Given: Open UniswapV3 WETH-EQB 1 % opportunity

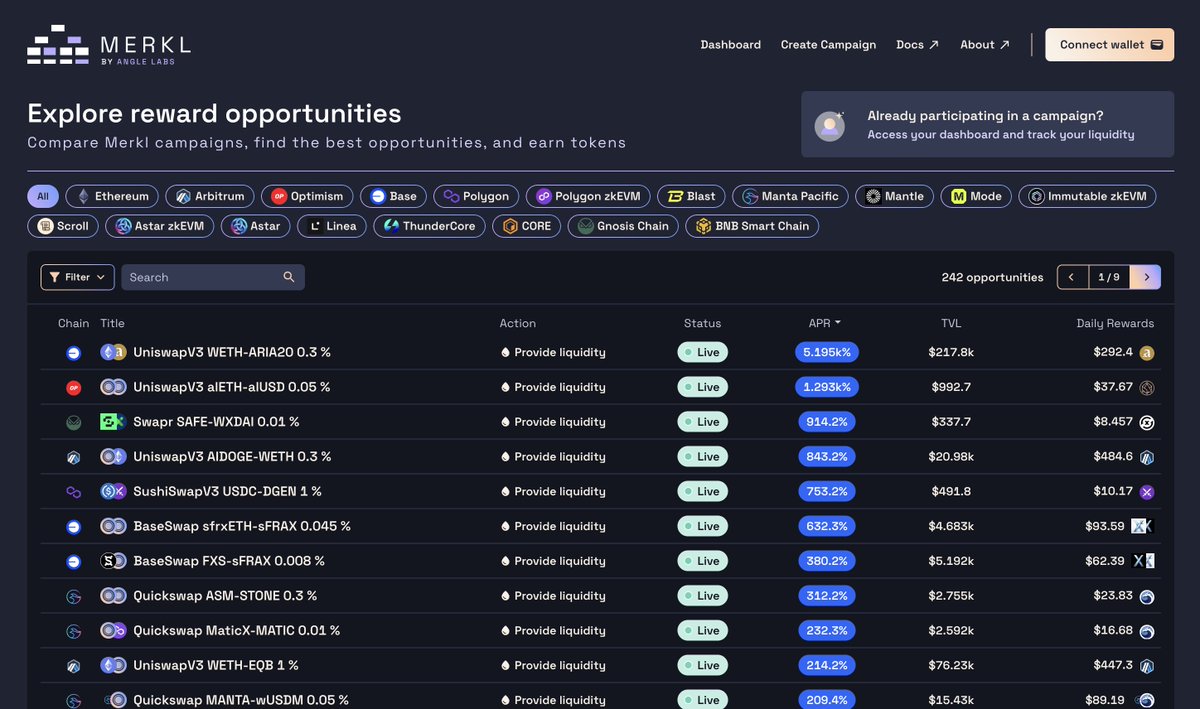Looking at the screenshot, I should coord(216,665).
